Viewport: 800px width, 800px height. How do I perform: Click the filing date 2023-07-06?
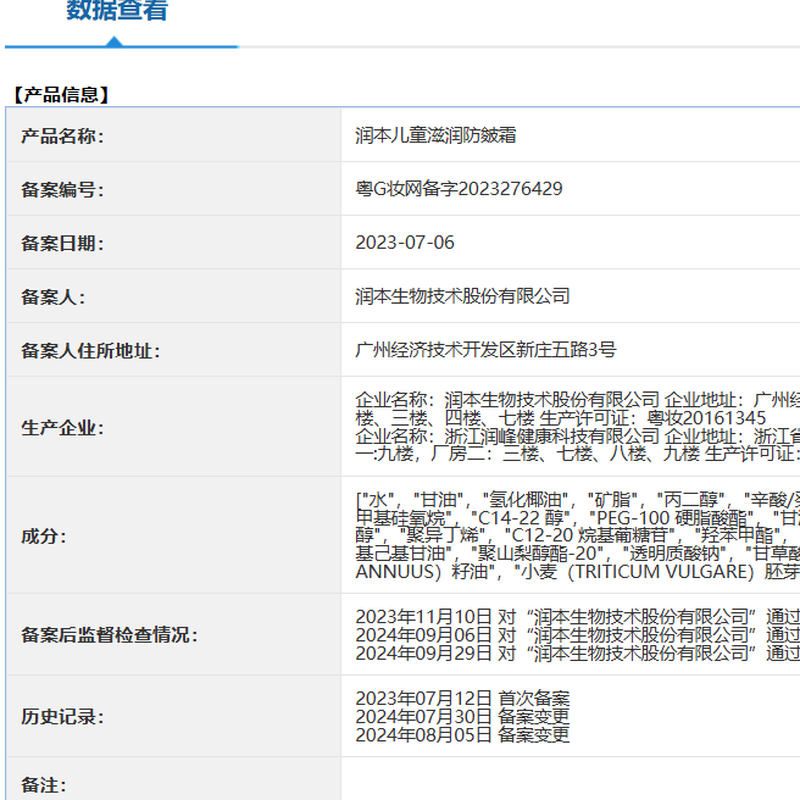click(405, 243)
